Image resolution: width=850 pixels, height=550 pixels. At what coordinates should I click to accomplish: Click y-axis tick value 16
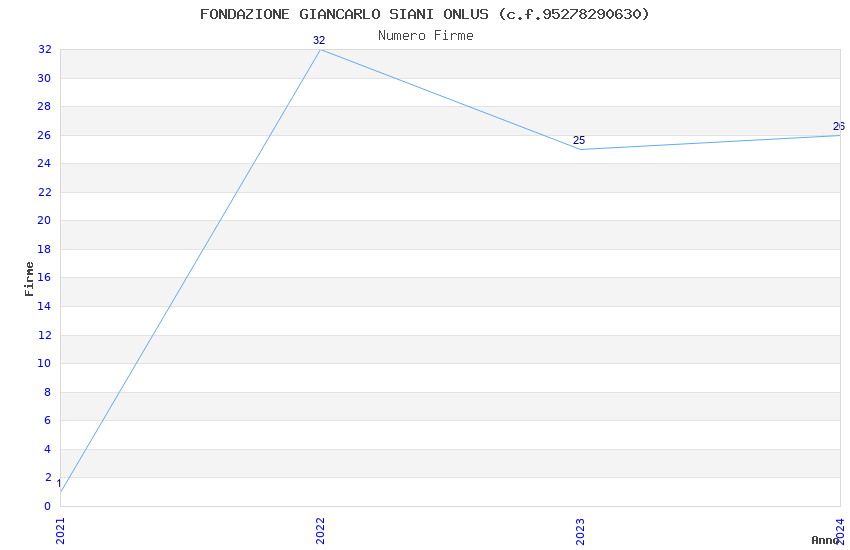point(44,277)
